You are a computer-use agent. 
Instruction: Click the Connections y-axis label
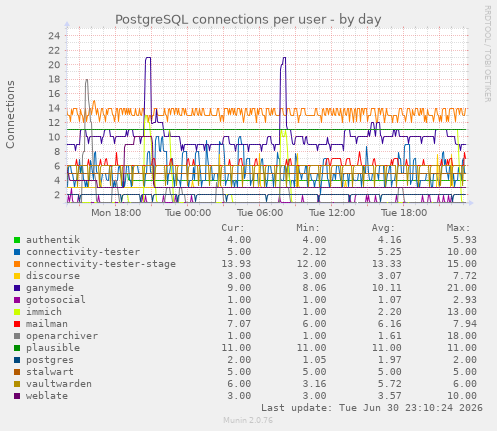coord(10,114)
